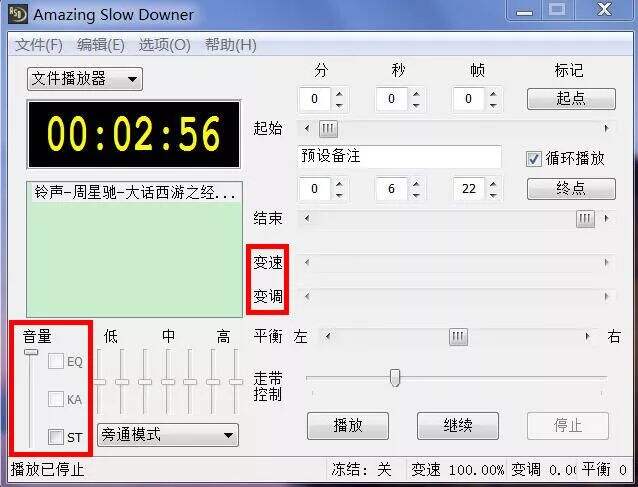
Task: Click the right arrow of balance slider
Action: 587,336
